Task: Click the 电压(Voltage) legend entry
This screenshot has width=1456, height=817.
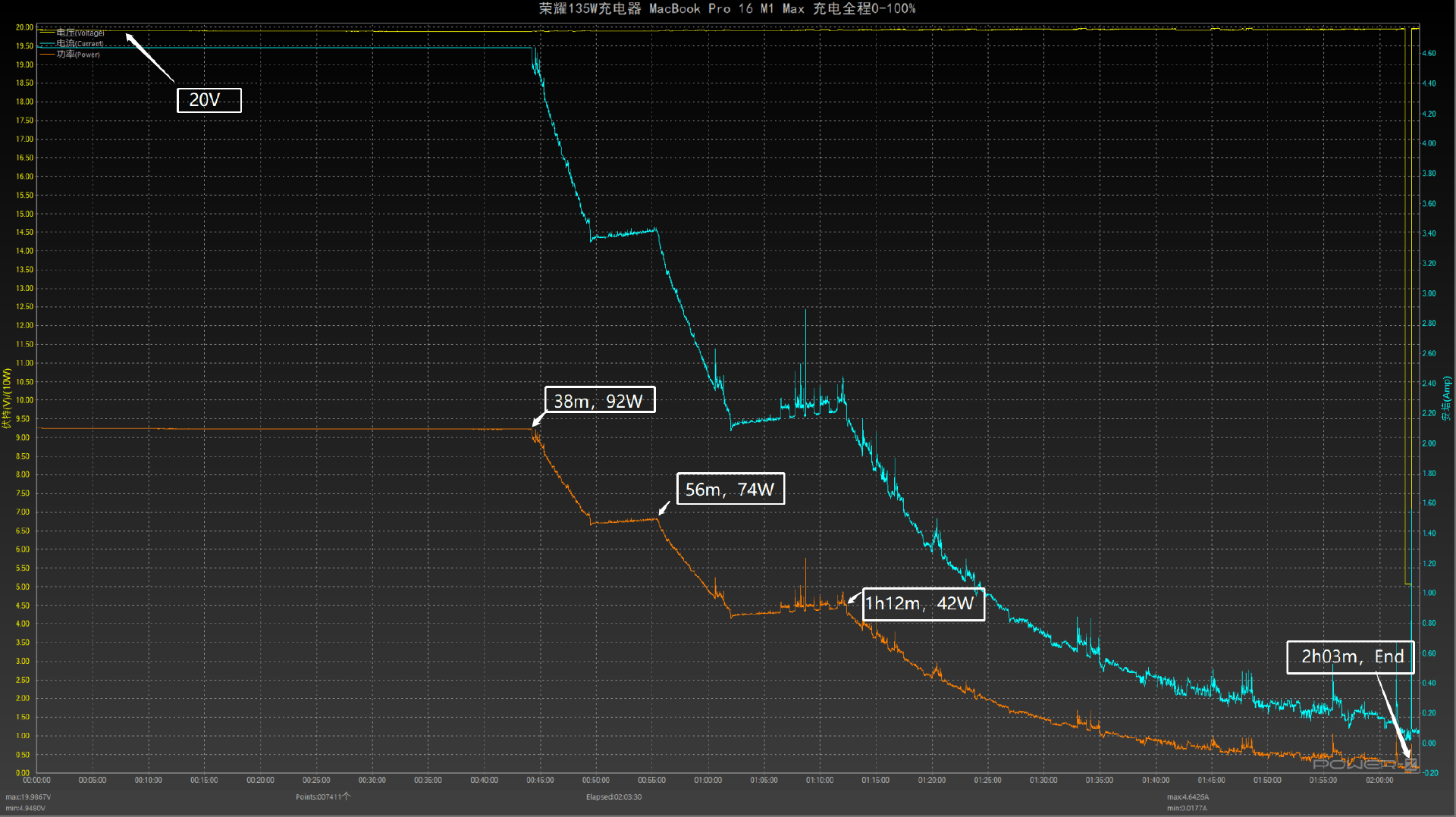Action: tap(80, 33)
